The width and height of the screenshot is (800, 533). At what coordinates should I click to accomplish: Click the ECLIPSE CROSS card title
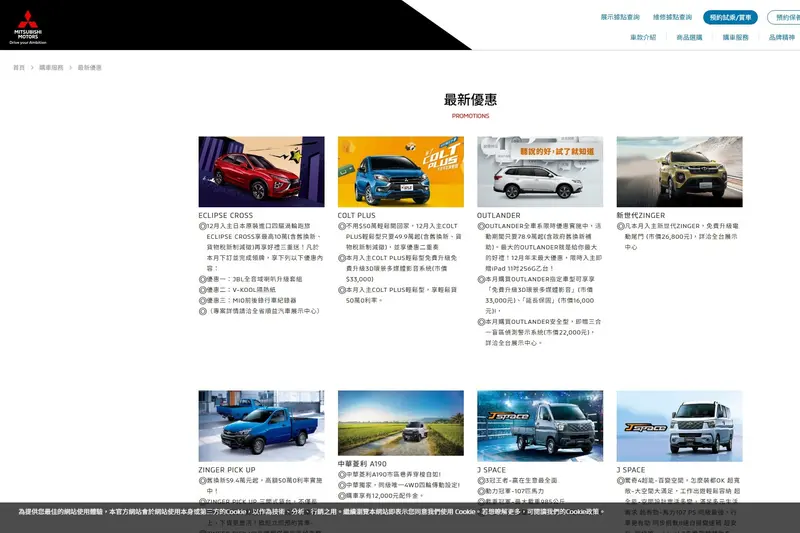(226, 215)
